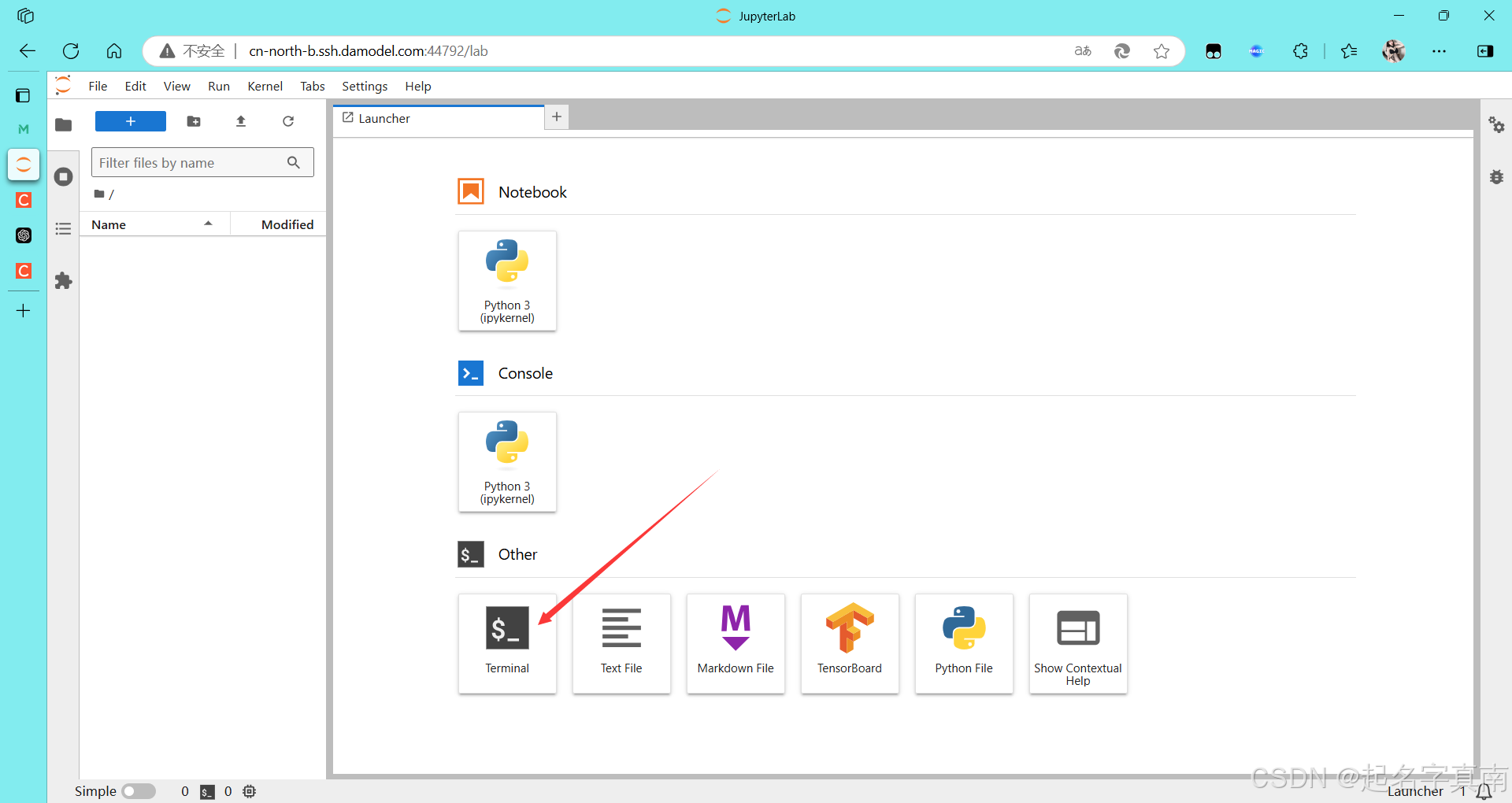Open the Kernel menu
This screenshot has width=1512, height=803.
(265, 86)
